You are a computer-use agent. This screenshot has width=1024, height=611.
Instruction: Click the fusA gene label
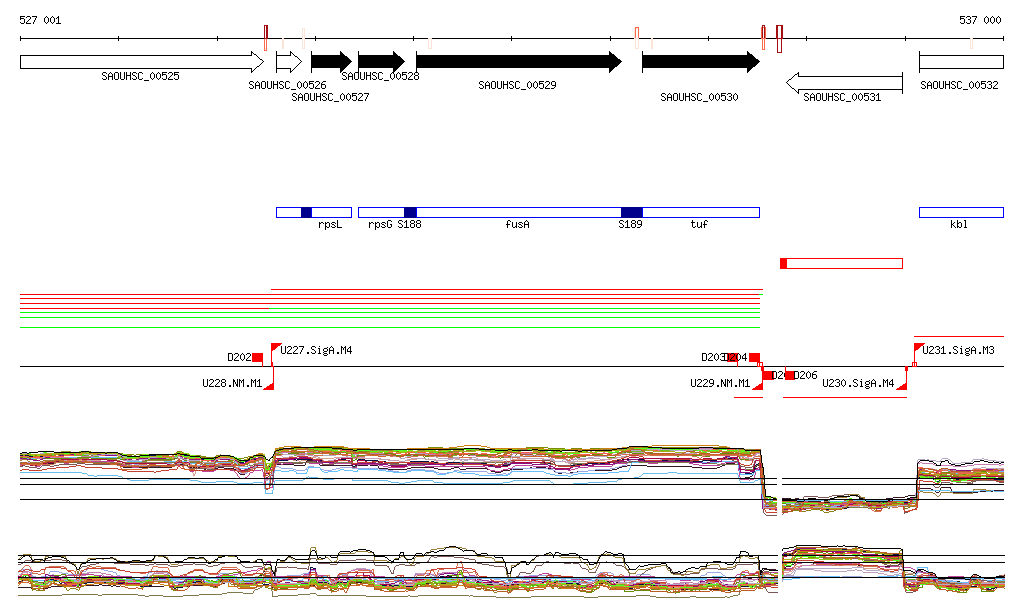(x=517, y=224)
